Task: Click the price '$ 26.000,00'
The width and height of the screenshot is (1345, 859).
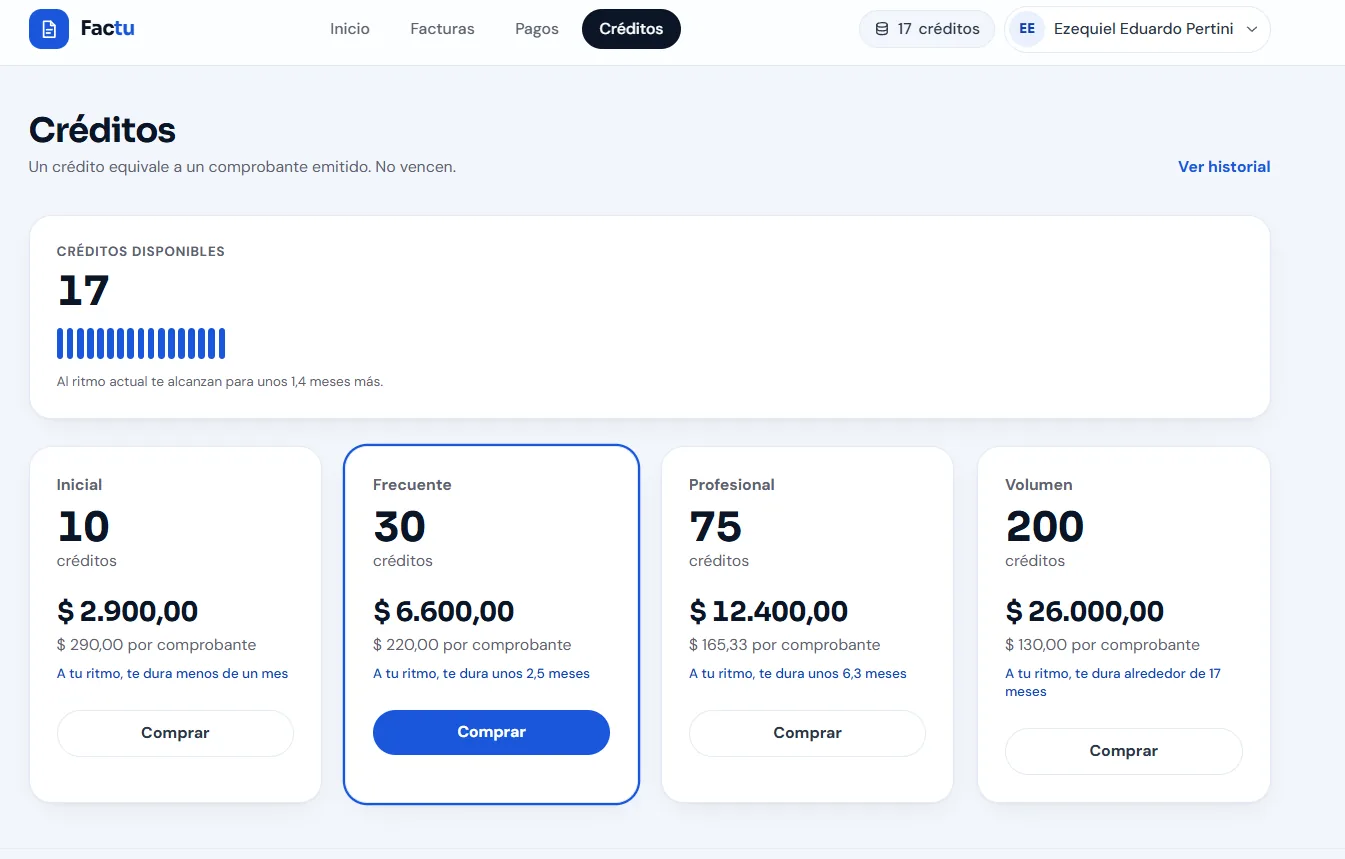Action: (x=1085, y=611)
